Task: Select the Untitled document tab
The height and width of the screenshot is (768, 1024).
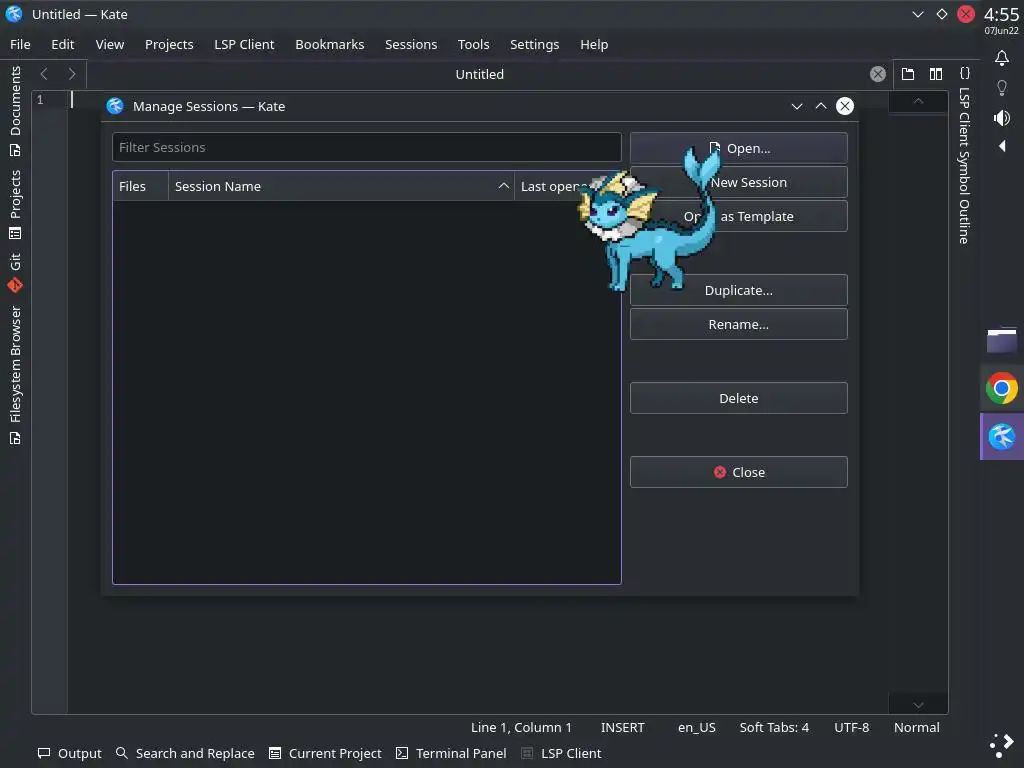Action: coord(479,74)
